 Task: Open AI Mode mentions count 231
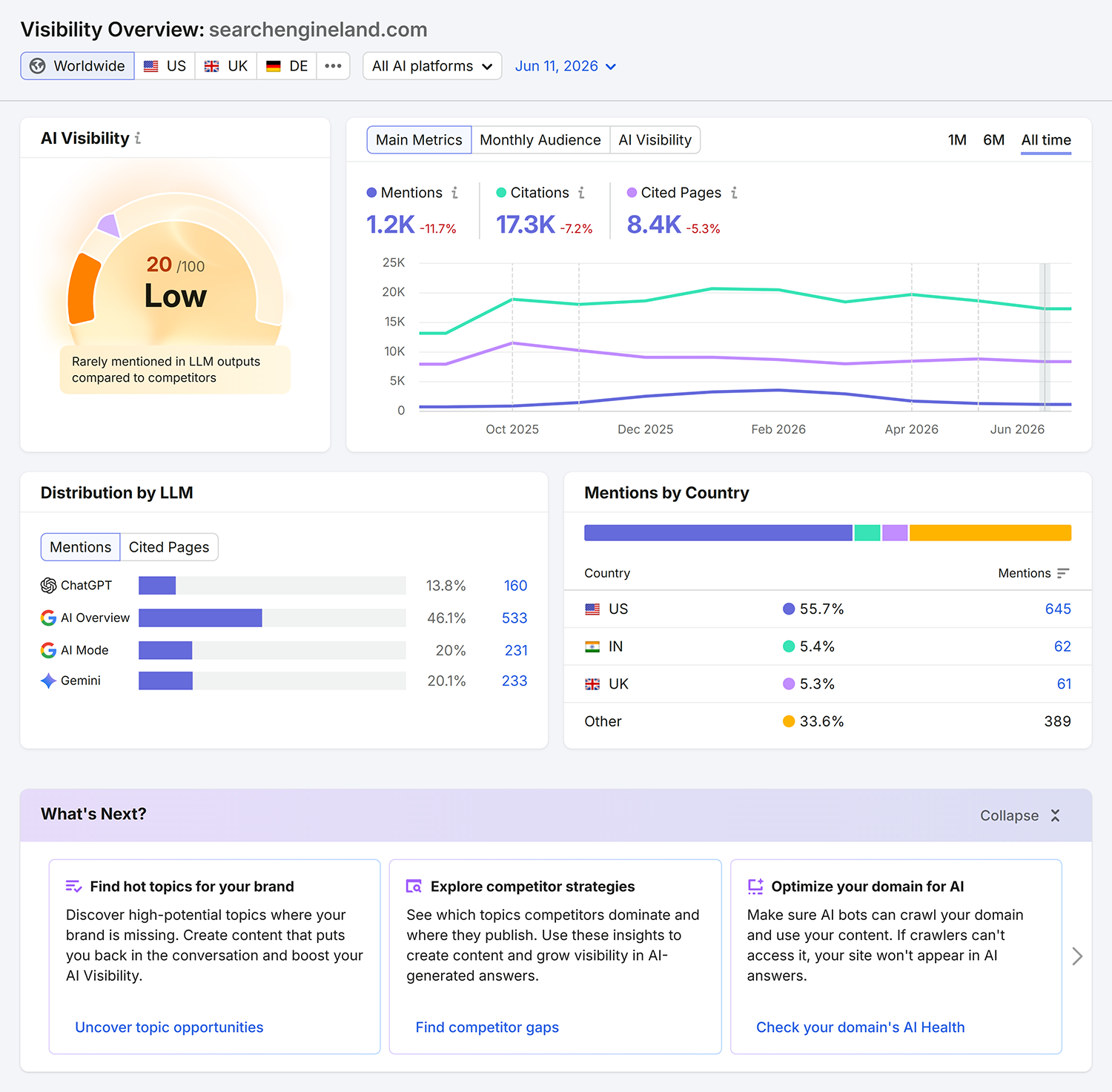point(516,651)
